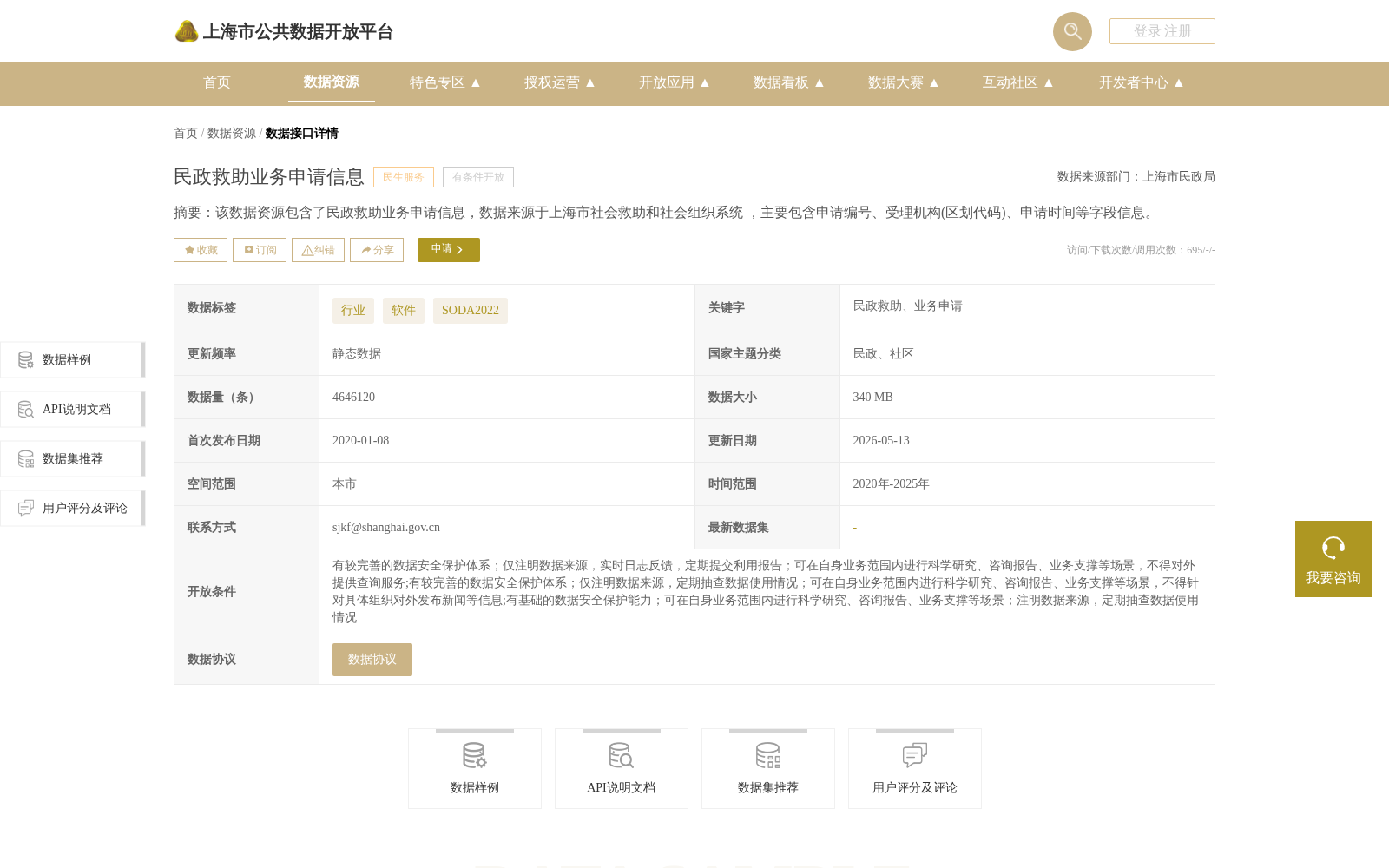The width and height of the screenshot is (1389, 868).
Task: Click the 申请 apply button
Action: click(x=449, y=250)
